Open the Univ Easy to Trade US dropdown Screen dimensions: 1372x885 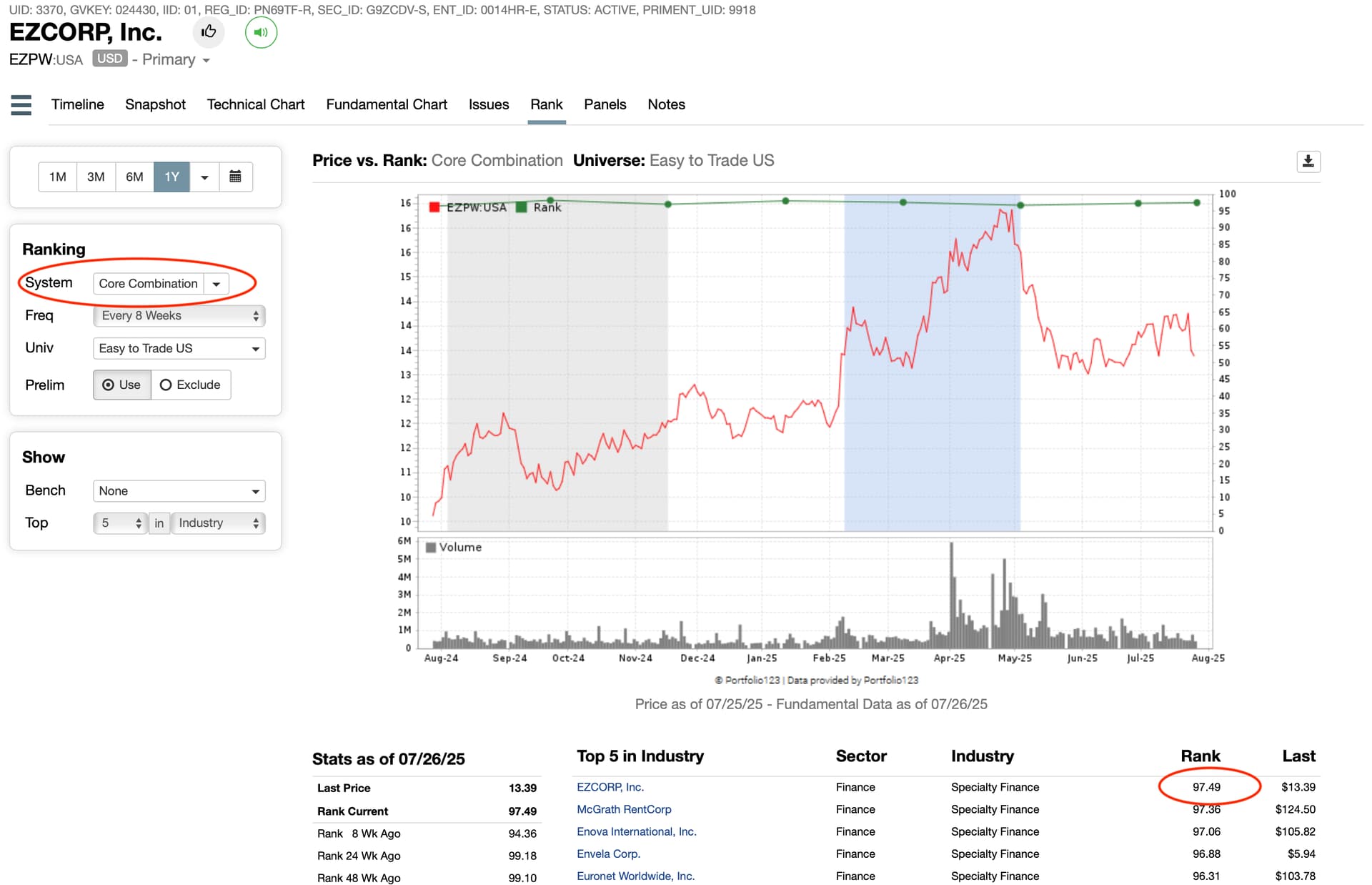tap(179, 348)
